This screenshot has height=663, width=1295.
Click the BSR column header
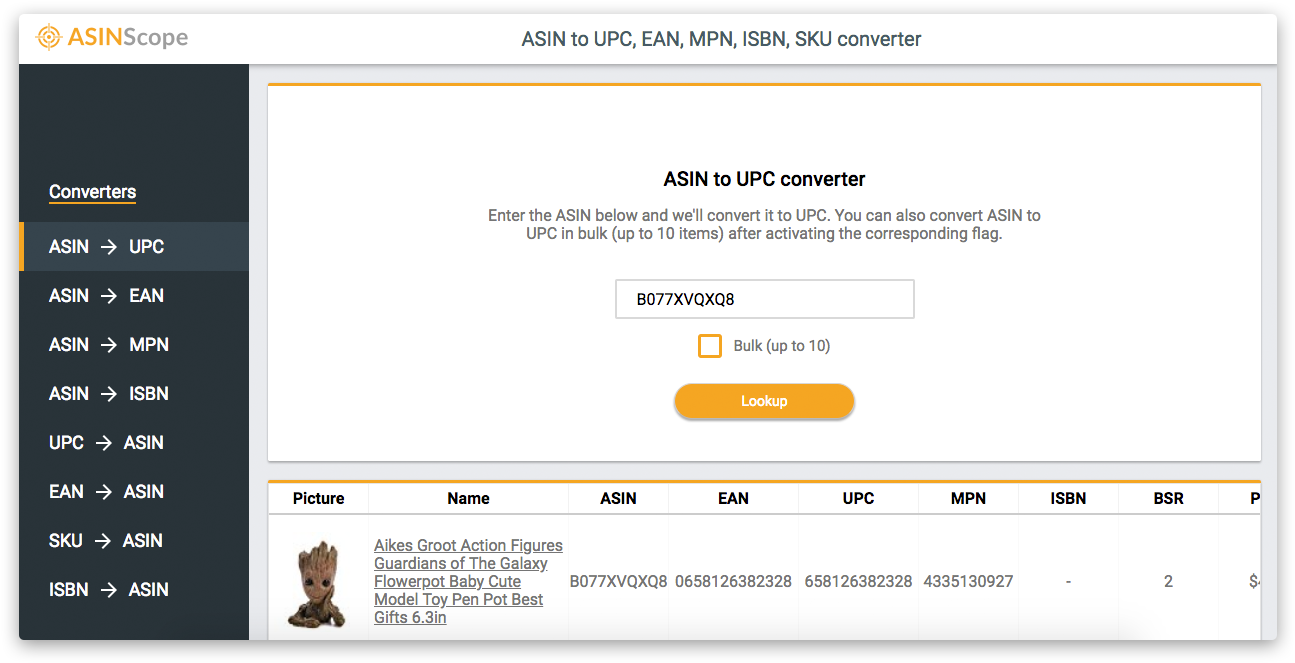pos(1168,497)
